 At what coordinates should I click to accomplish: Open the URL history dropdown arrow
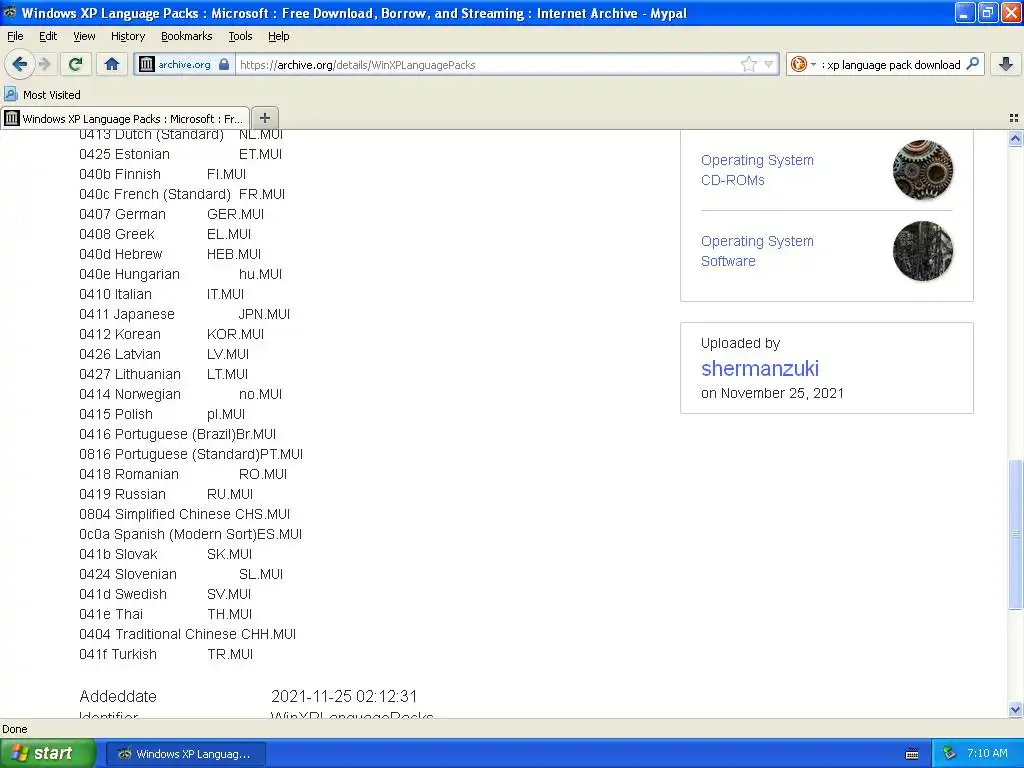pyautogui.click(x=769, y=64)
